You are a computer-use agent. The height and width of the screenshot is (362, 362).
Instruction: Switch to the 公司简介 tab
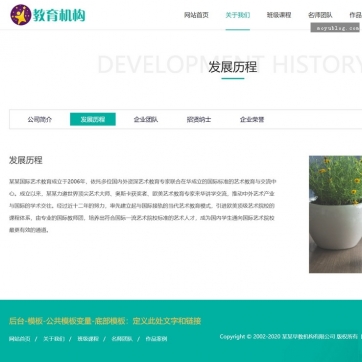point(40,119)
